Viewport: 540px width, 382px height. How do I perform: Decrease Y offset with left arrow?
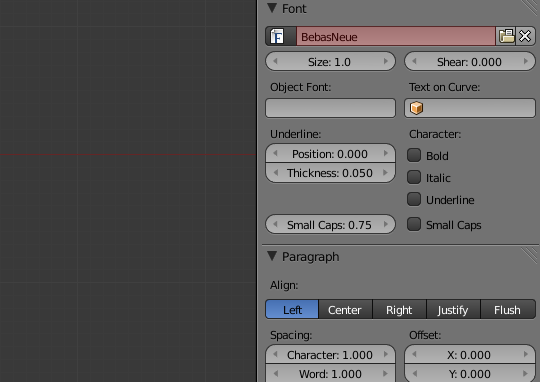[414, 373]
